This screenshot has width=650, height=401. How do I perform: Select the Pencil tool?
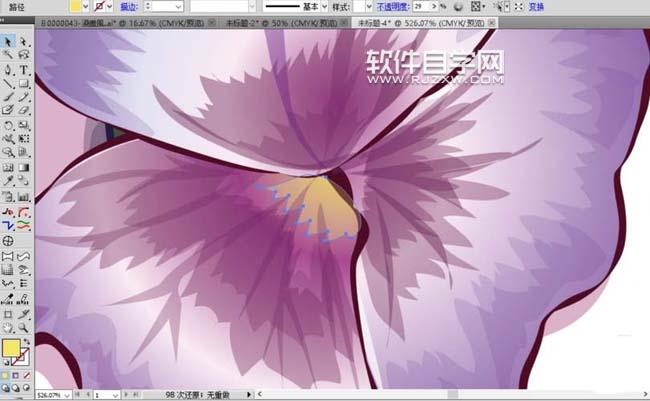pos(24,97)
